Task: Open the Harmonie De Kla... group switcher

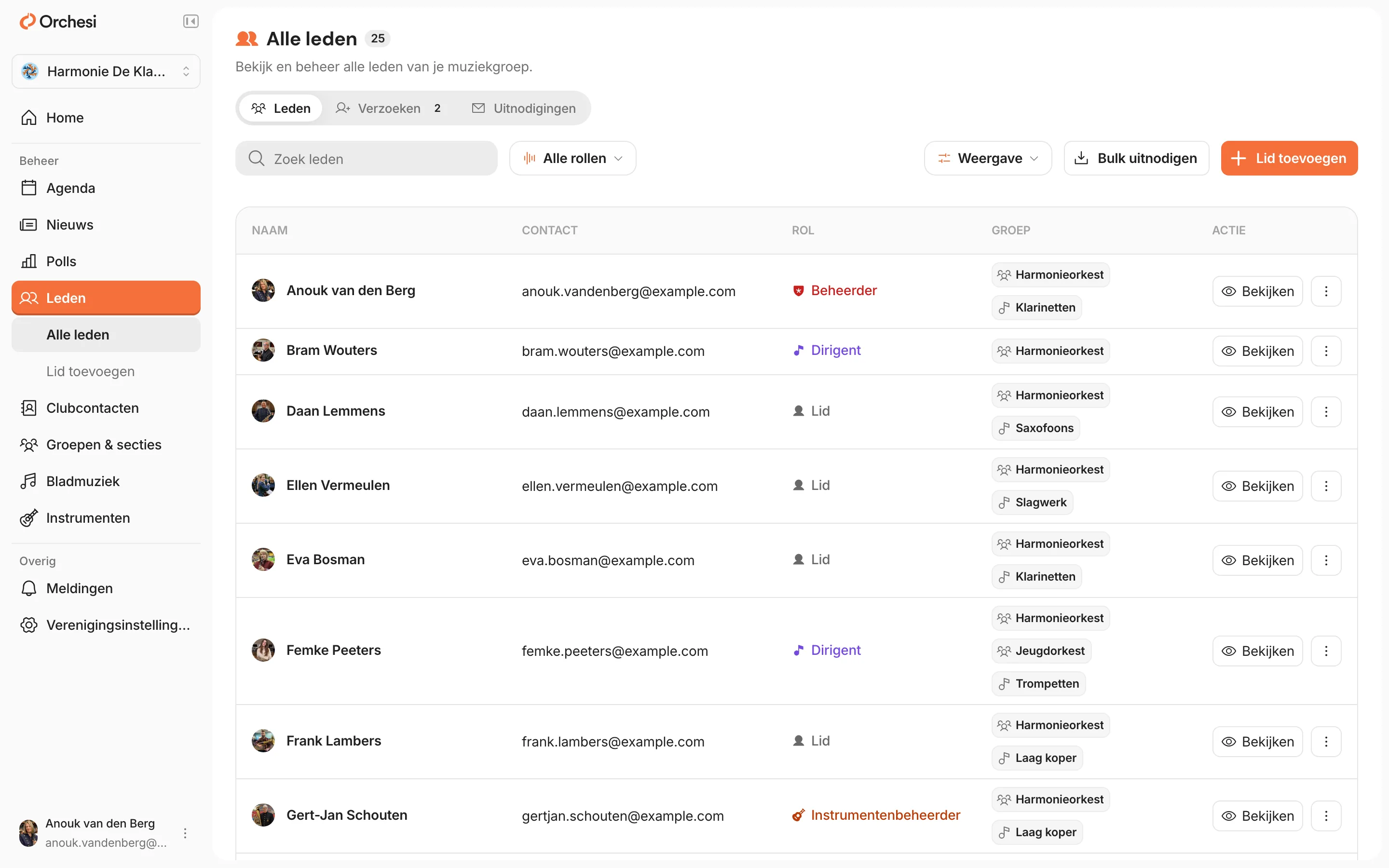Action: (106, 71)
